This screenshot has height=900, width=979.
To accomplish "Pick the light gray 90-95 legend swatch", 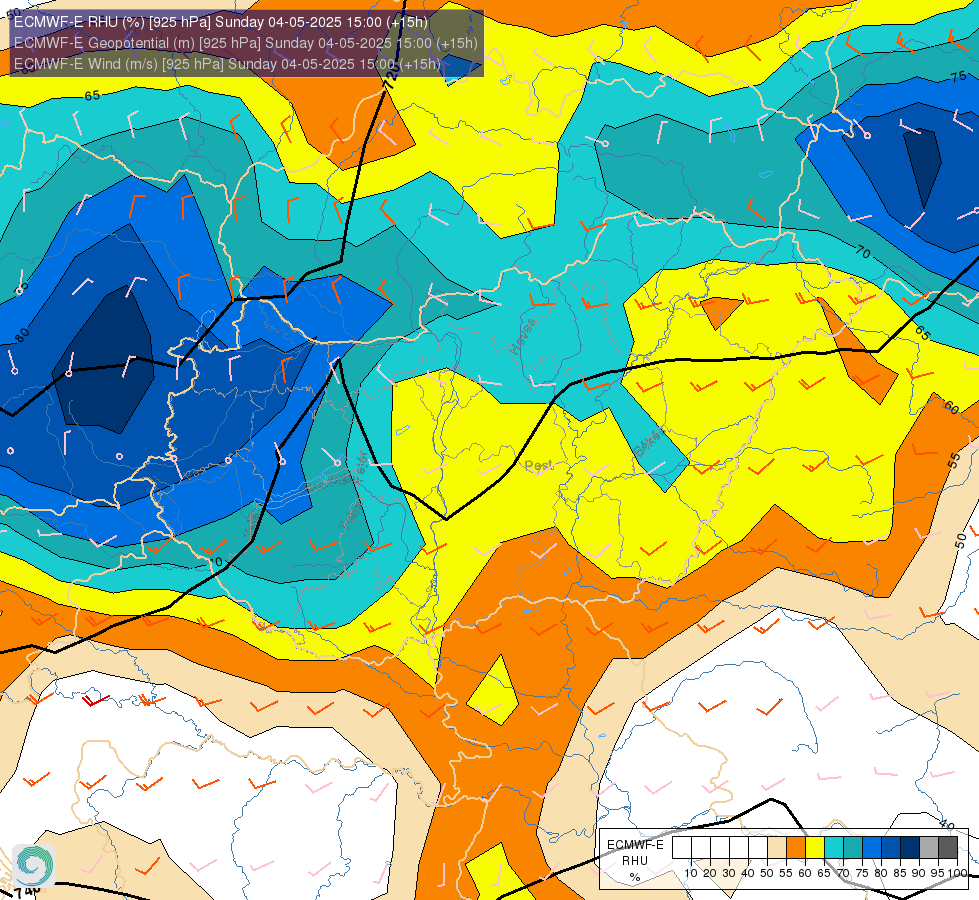I will (x=929, y=848).
